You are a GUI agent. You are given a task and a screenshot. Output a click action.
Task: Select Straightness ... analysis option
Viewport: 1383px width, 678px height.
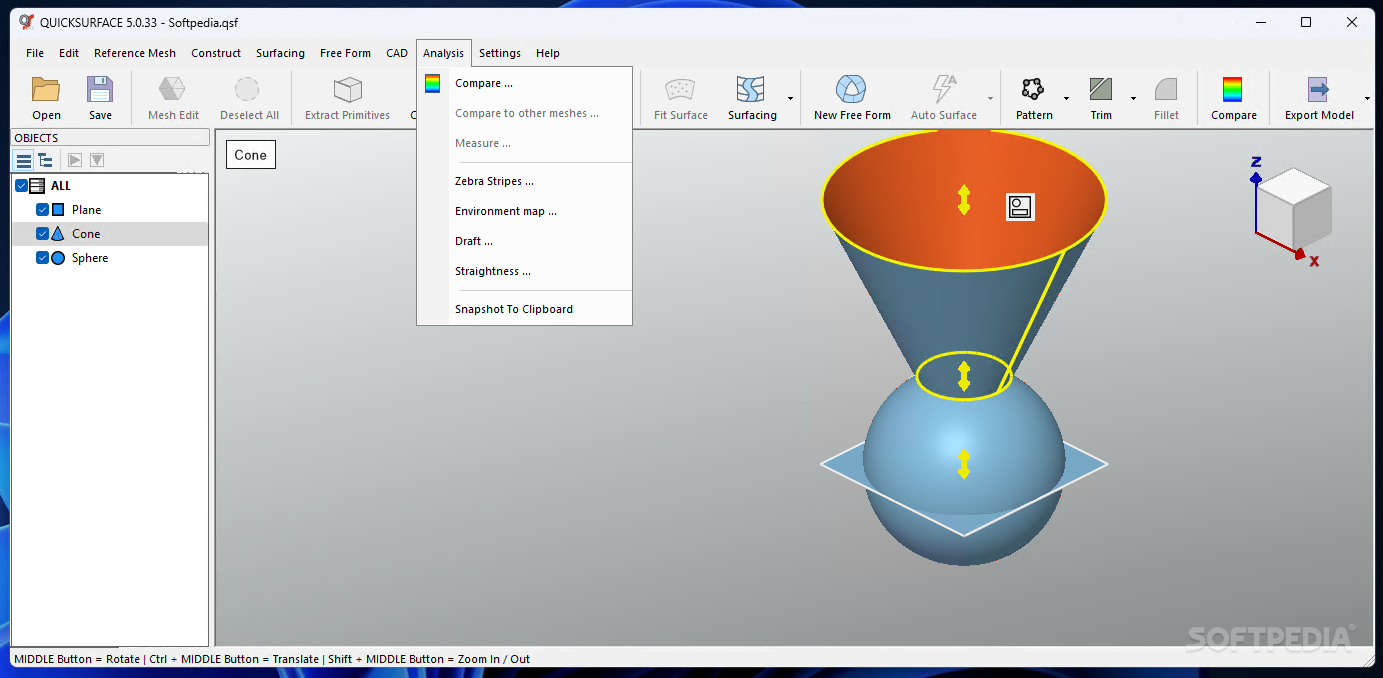525,271
